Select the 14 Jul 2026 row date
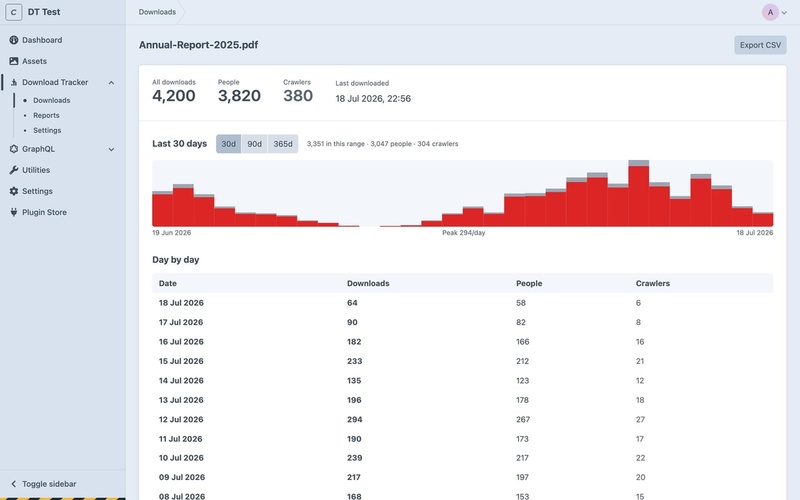The image size is (800, 500). click(181, 380)
